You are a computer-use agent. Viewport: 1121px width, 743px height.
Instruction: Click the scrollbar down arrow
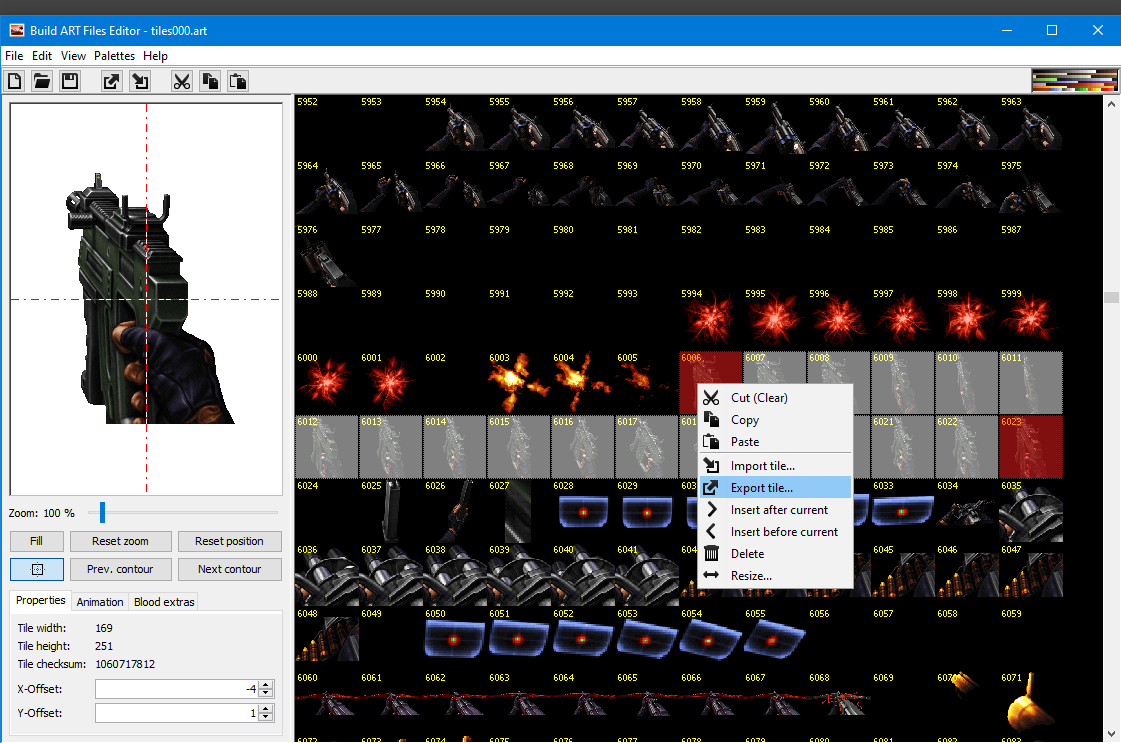click(x=1111, y=734)
